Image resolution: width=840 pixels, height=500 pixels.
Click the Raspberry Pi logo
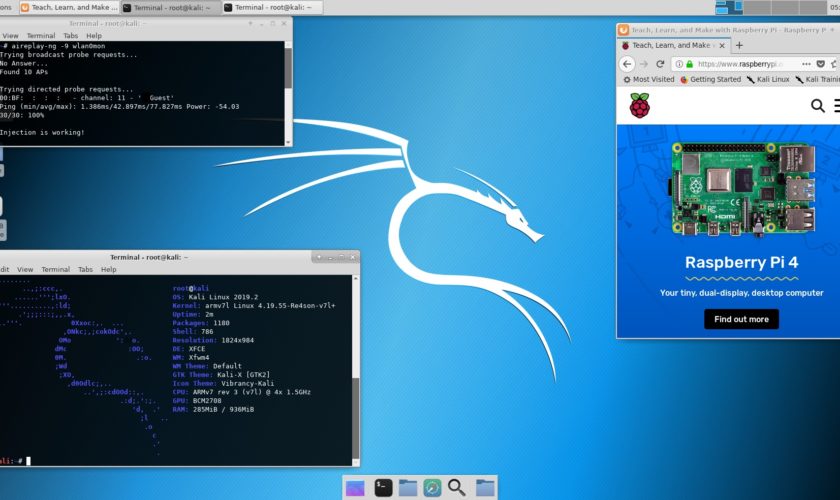639,105
